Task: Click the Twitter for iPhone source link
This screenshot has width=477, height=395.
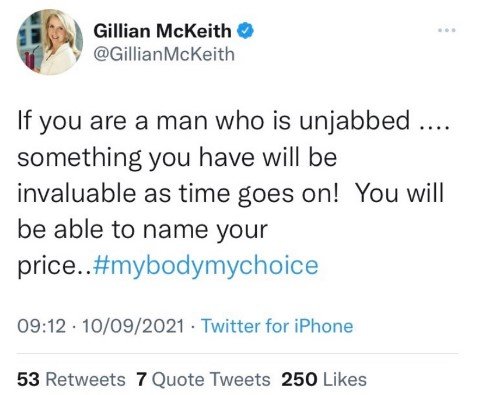Action: click(x=277, y=326)
